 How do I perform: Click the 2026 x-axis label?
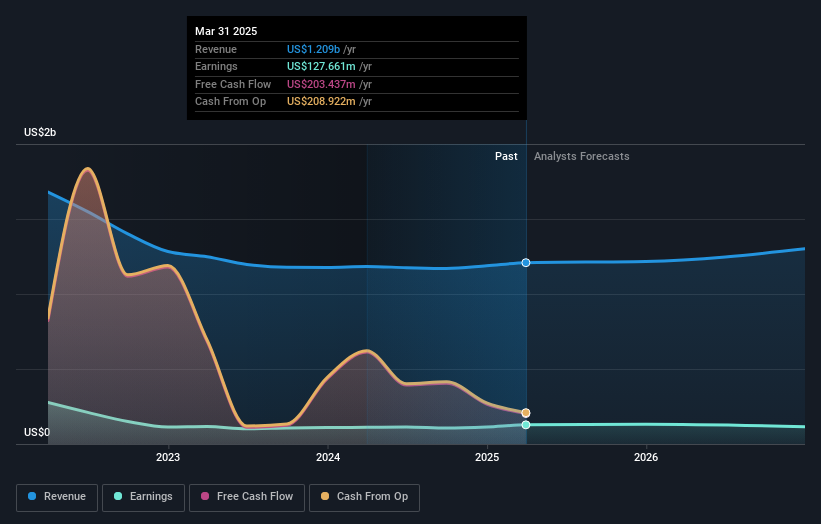pyautogui.click(x=646, y=458)
